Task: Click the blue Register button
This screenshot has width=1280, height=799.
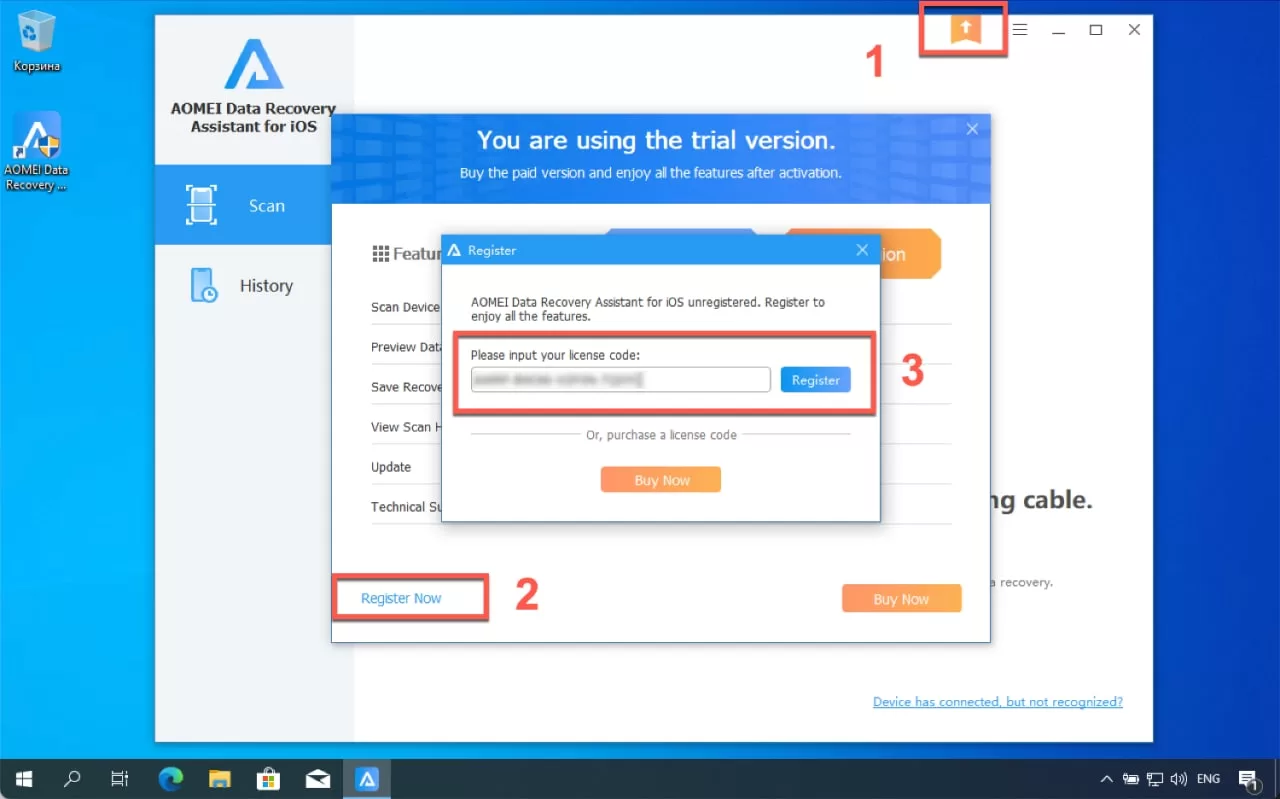Action: (816, 380)
